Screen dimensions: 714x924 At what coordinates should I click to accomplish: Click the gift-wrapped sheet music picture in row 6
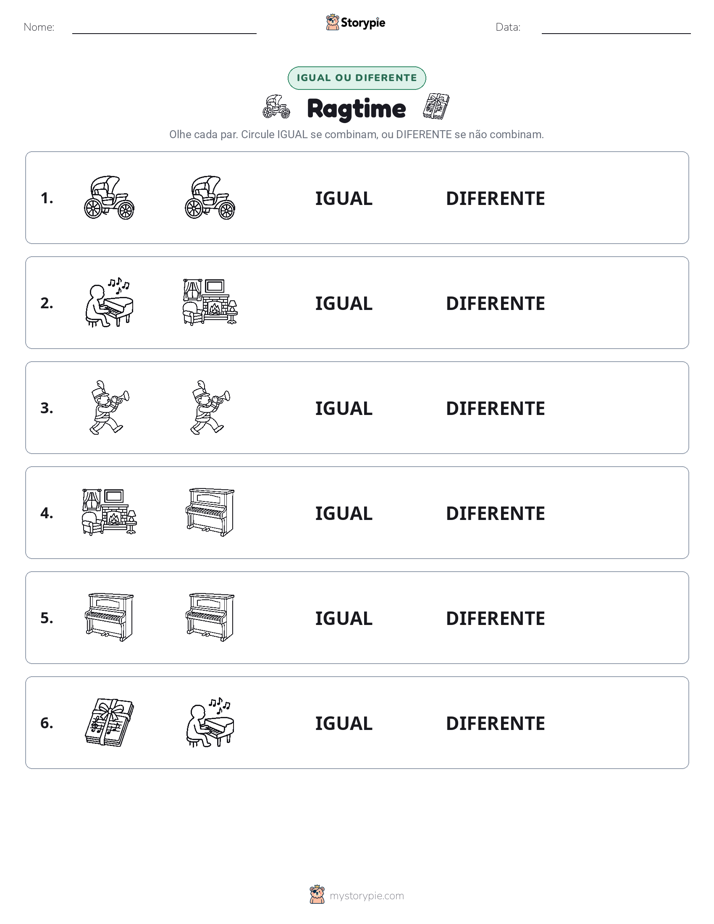tap(109, 722)
